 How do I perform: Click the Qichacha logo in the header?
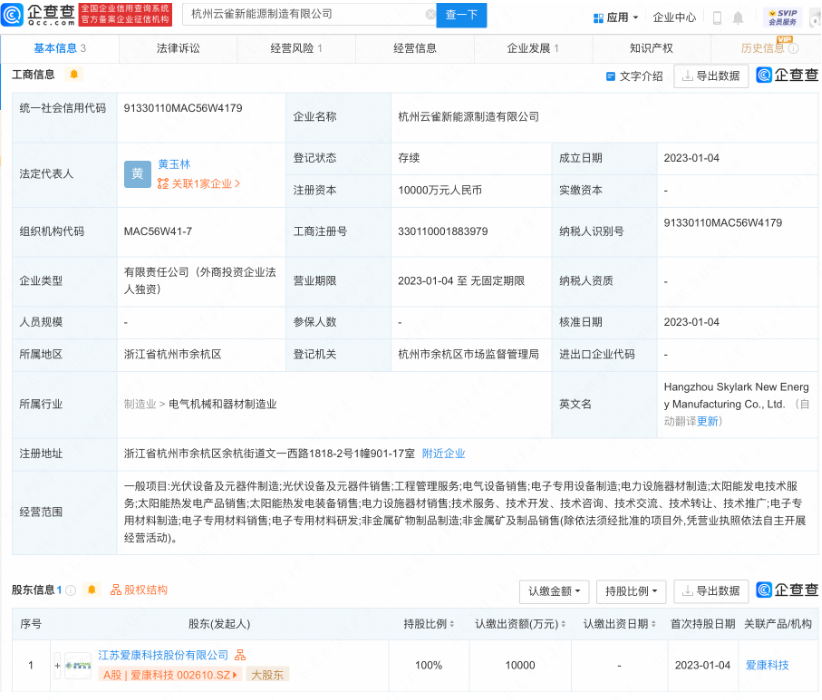(38, 15)
